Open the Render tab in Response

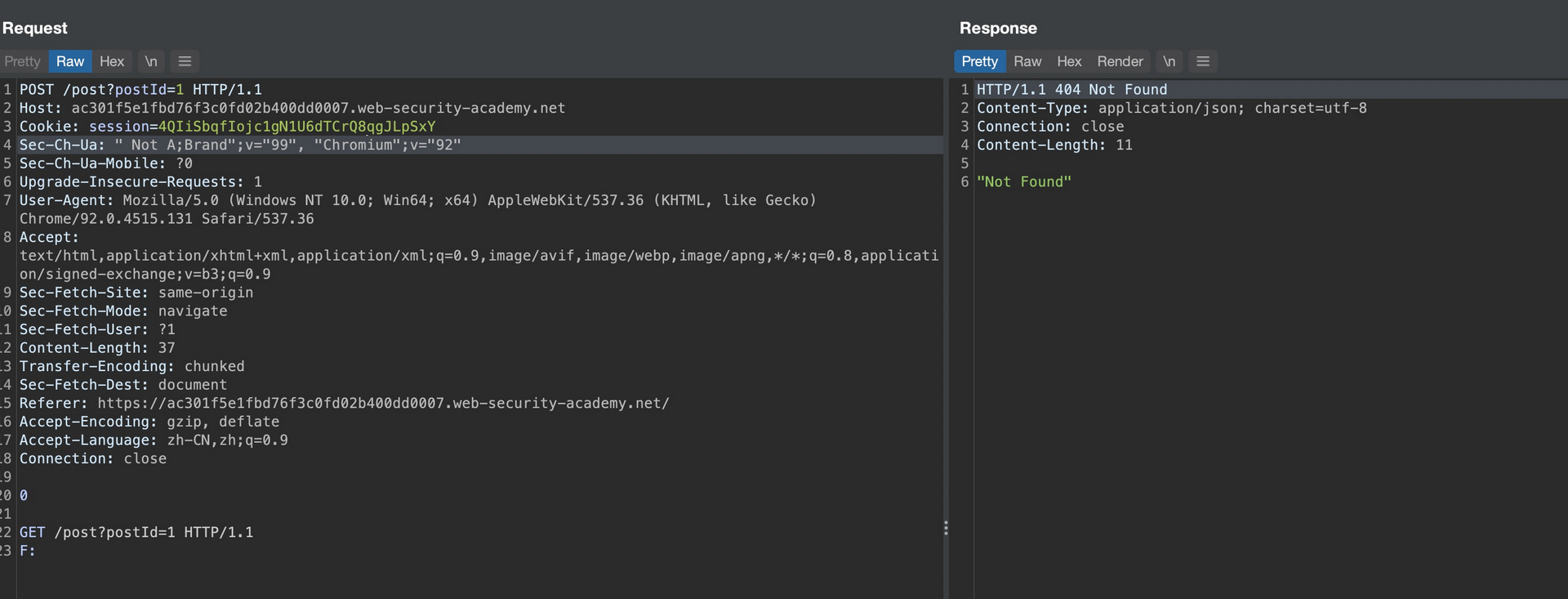coord(1120,61)
